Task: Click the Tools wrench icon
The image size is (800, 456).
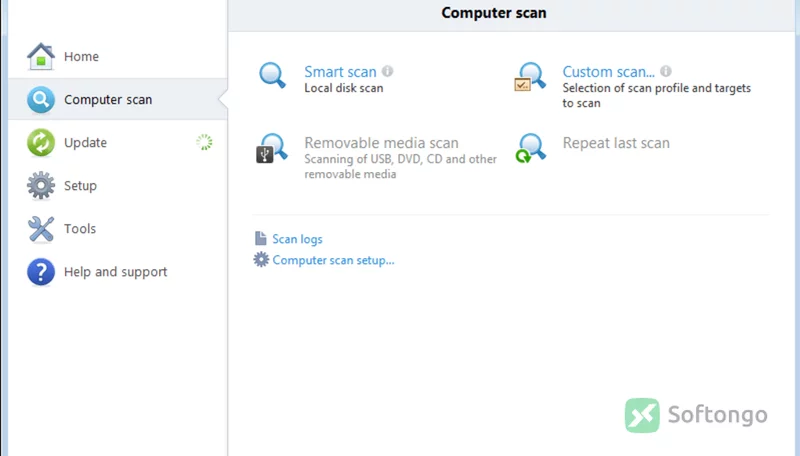Action: [x=41, y=229]
